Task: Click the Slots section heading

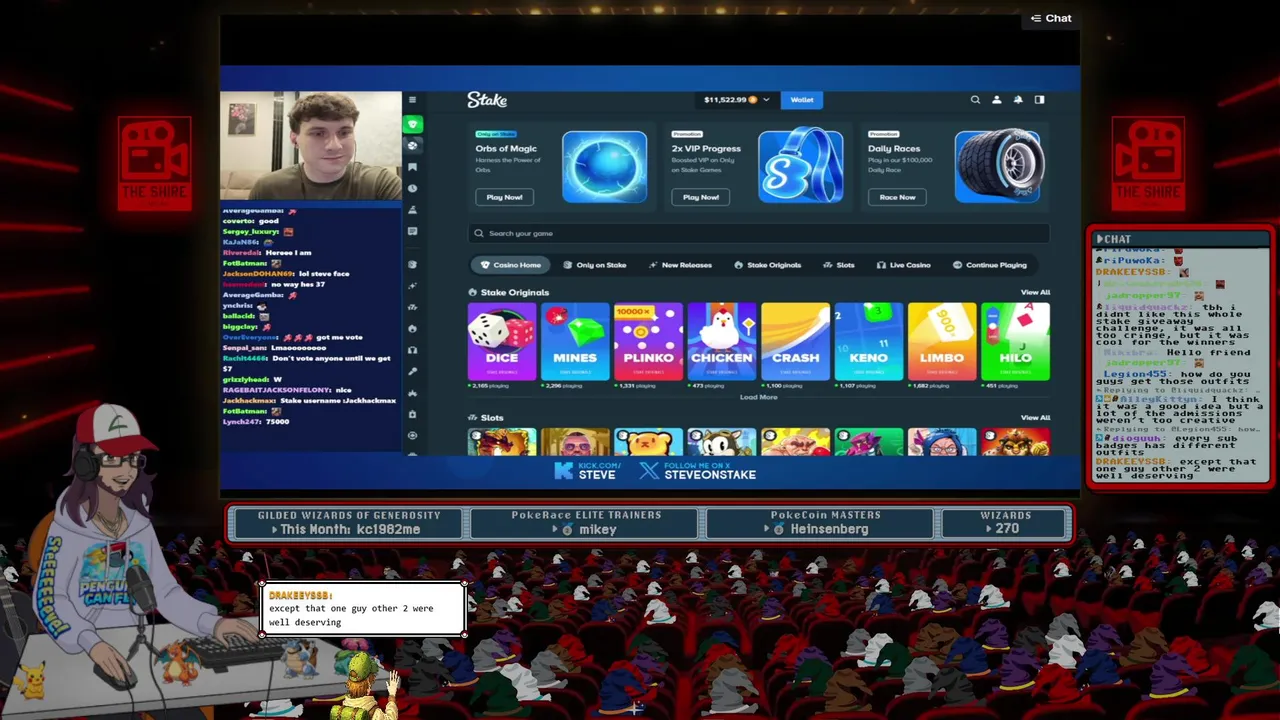Action: (x=486, y=417)
